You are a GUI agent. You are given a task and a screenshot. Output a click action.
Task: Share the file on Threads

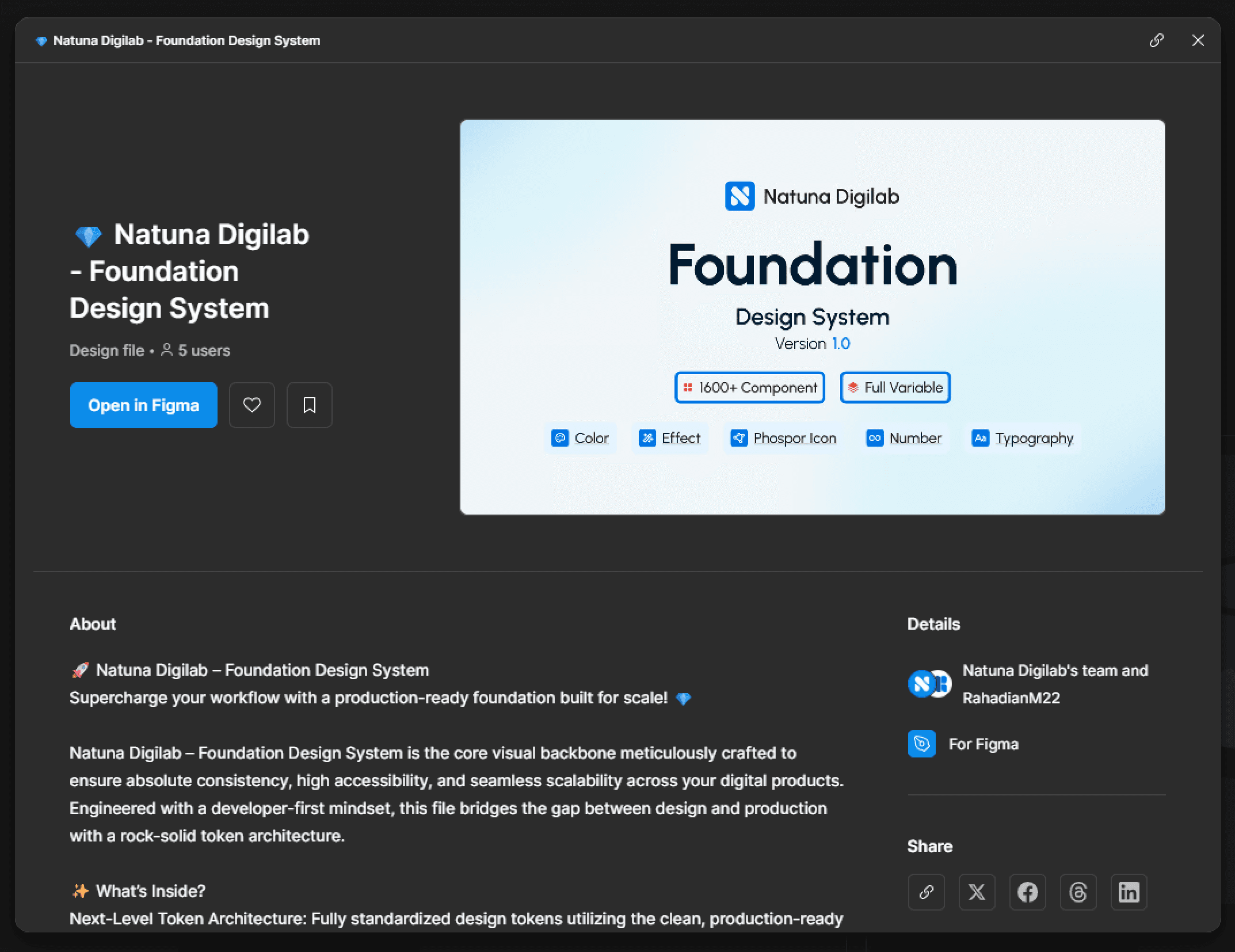coord(1078,892)
